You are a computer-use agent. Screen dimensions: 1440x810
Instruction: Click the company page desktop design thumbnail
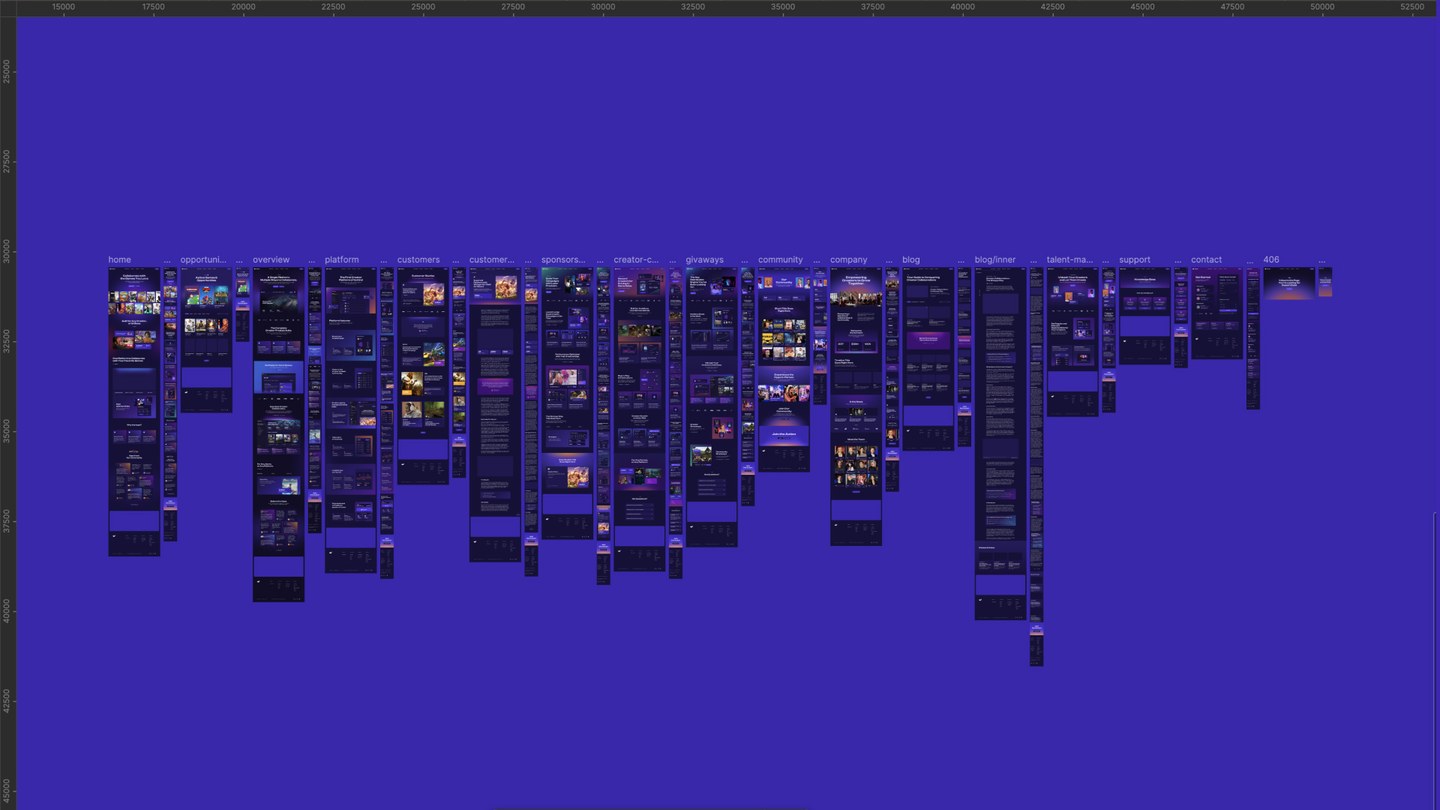pyautogui.click(x=856, y=405)
